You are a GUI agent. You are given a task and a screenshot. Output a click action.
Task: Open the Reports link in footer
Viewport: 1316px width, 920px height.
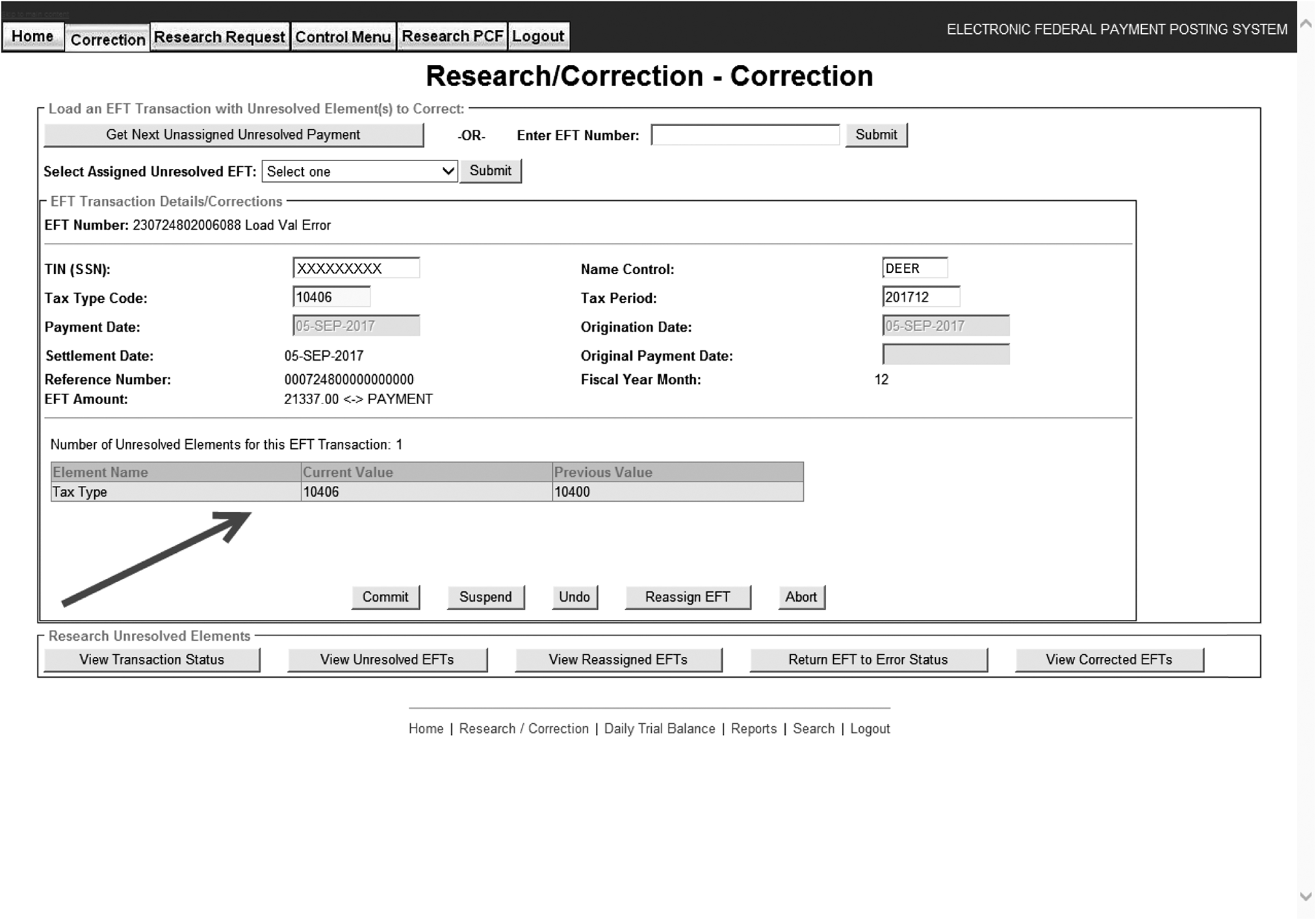[753, 729]
